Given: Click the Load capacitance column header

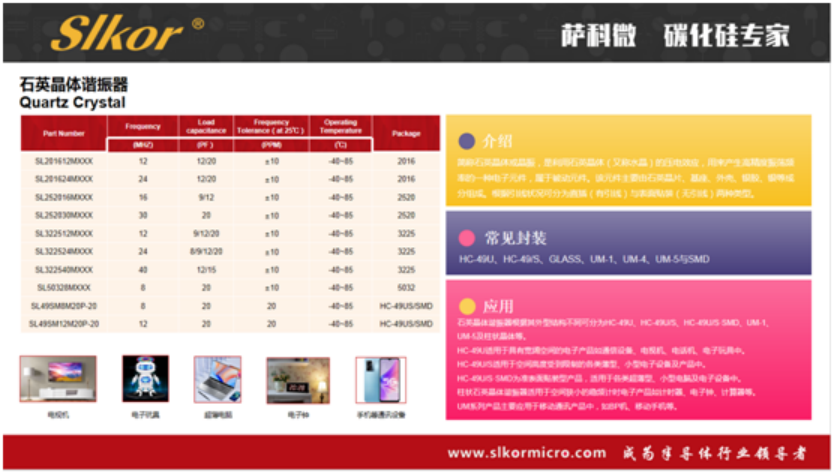Looking at the screenshot, I should pos(206,126).
